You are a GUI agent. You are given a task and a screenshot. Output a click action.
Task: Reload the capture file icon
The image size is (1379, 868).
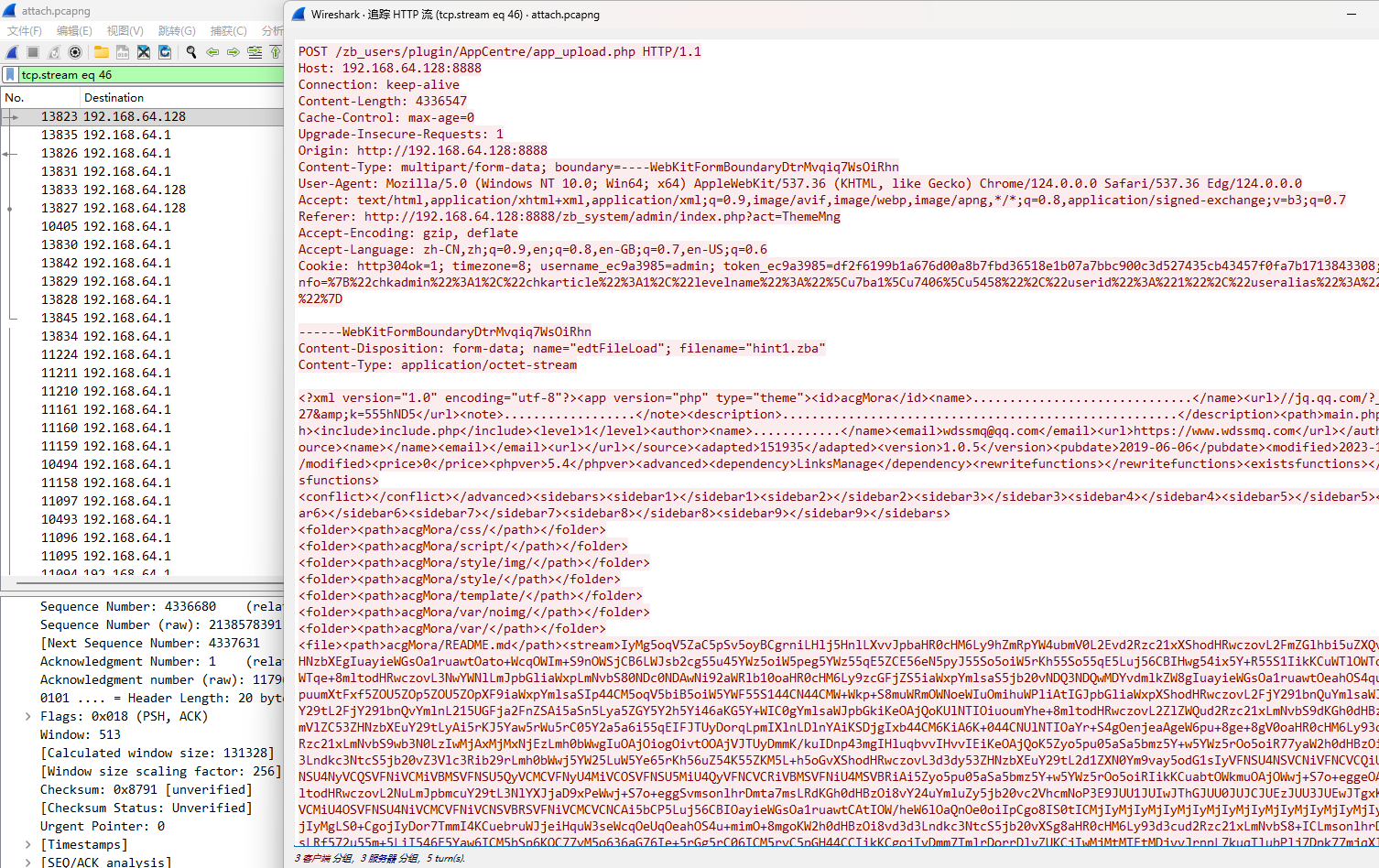(165, 52)
